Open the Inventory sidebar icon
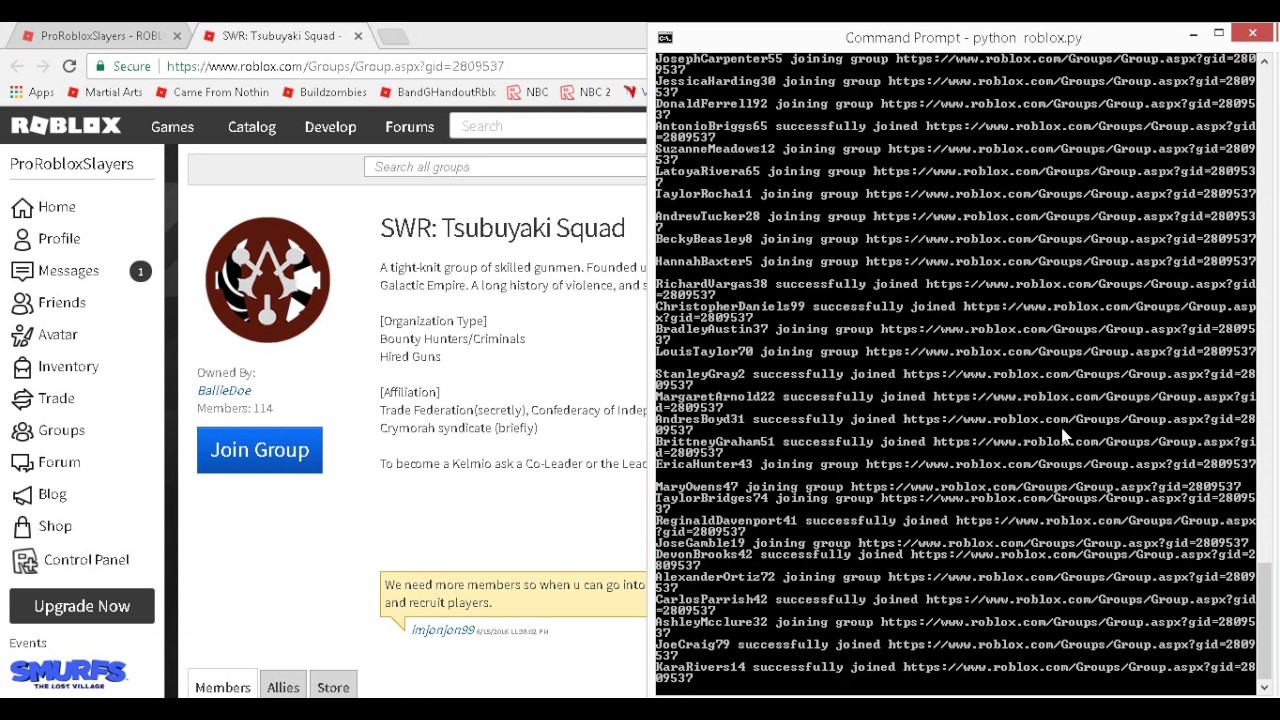 22,367
